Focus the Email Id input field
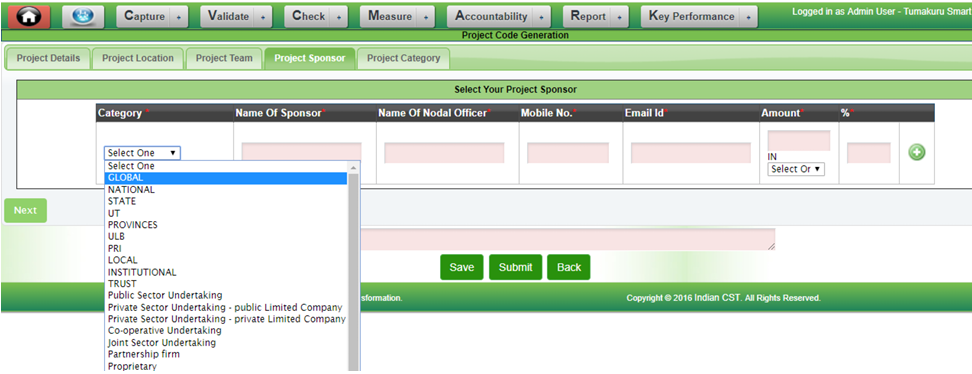 (691, 153)
